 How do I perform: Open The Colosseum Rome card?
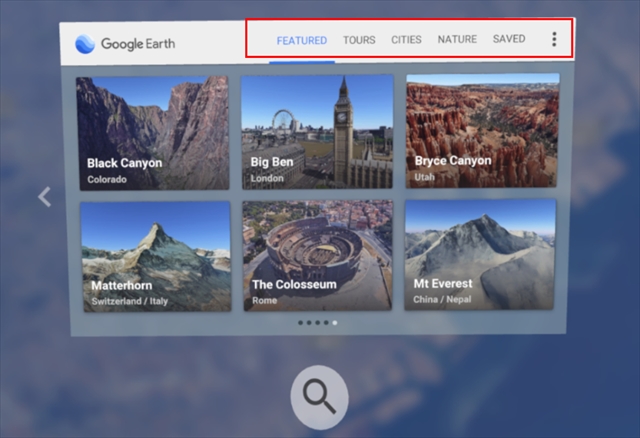[x=318, y=256]
